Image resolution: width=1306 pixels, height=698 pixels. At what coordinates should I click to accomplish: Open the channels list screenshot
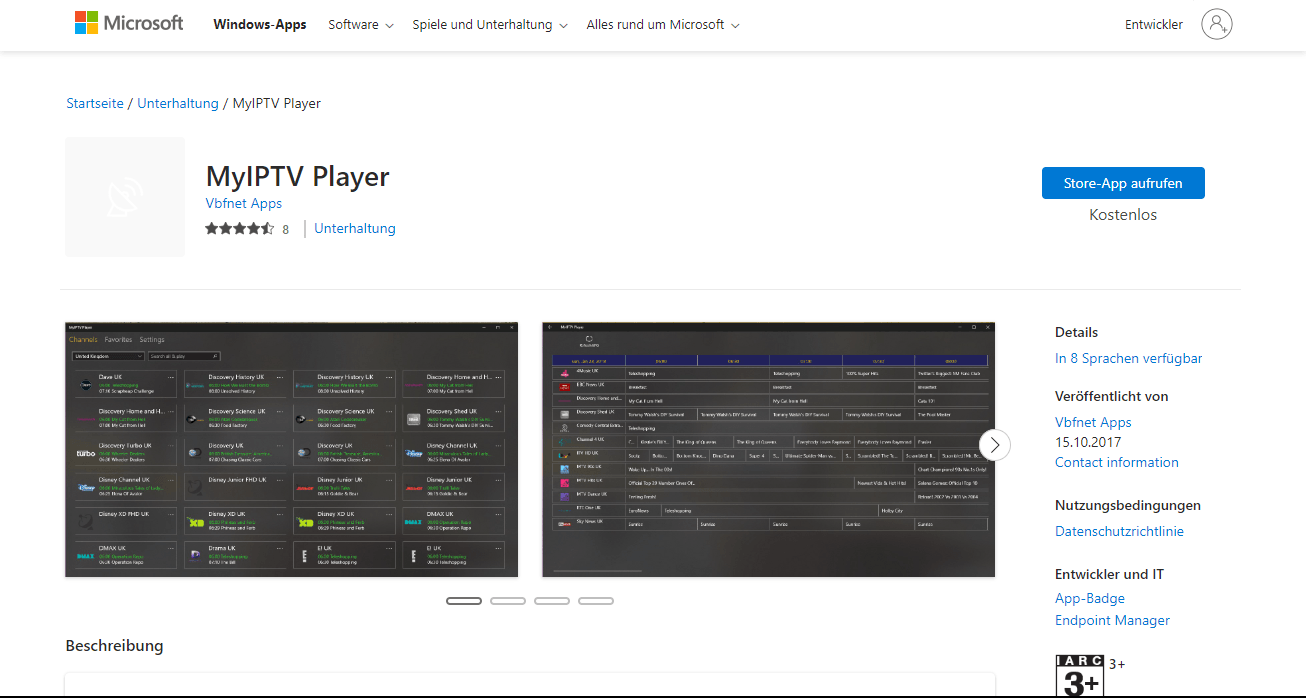point(292,449)
